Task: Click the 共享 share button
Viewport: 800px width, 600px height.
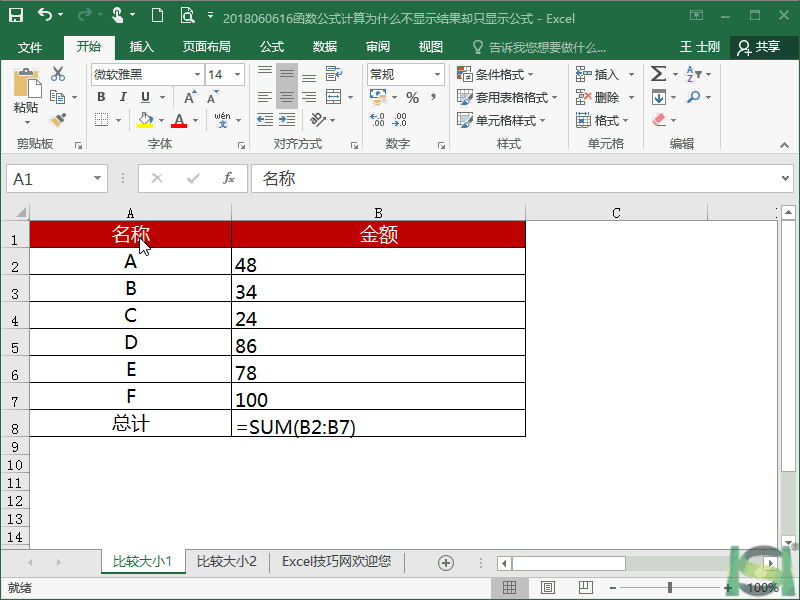Action: click(x=759, y=47)
